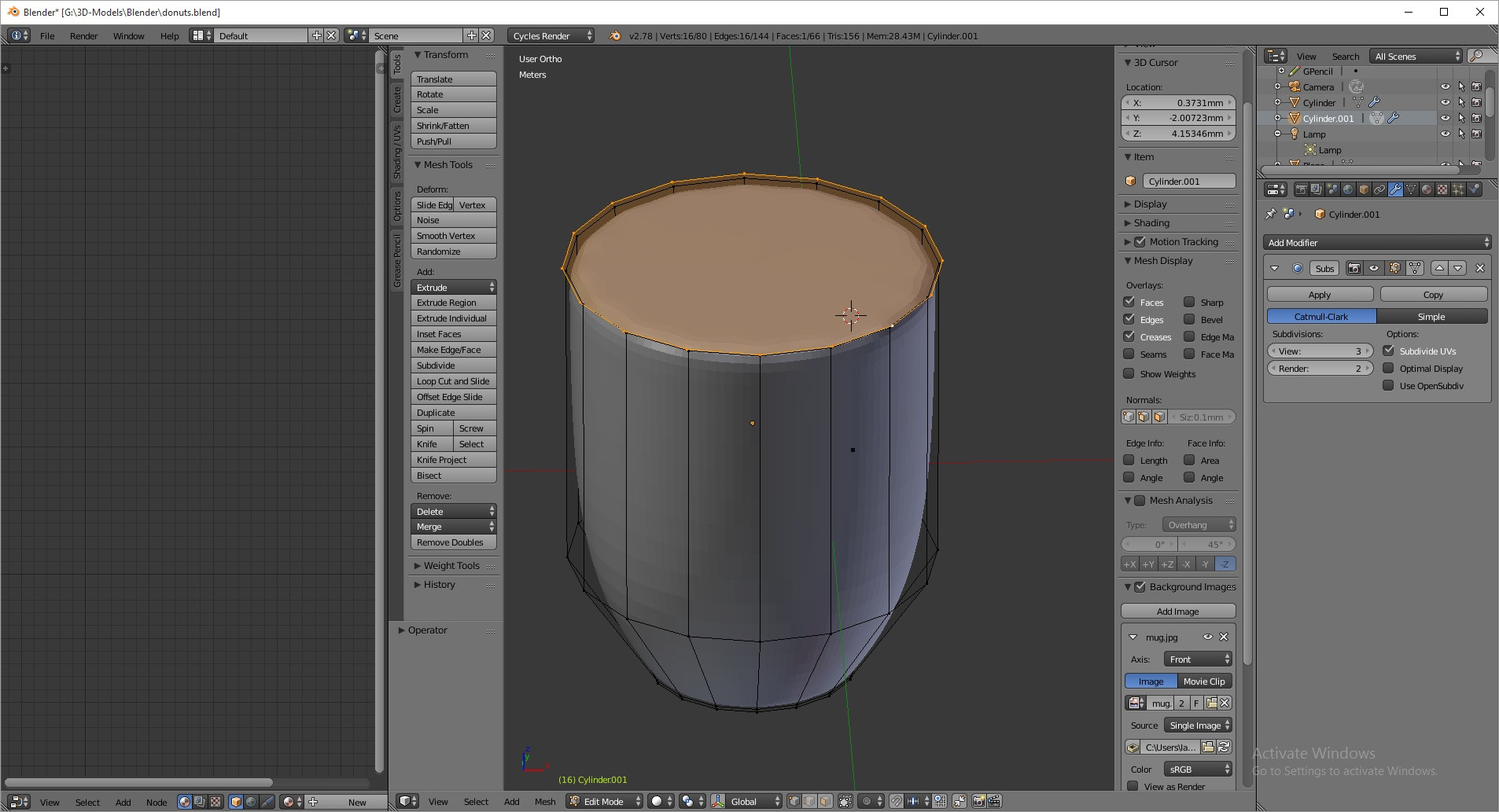Open the Render menu
Viewport: 1499px width, 812px height.
click(84, 35)
